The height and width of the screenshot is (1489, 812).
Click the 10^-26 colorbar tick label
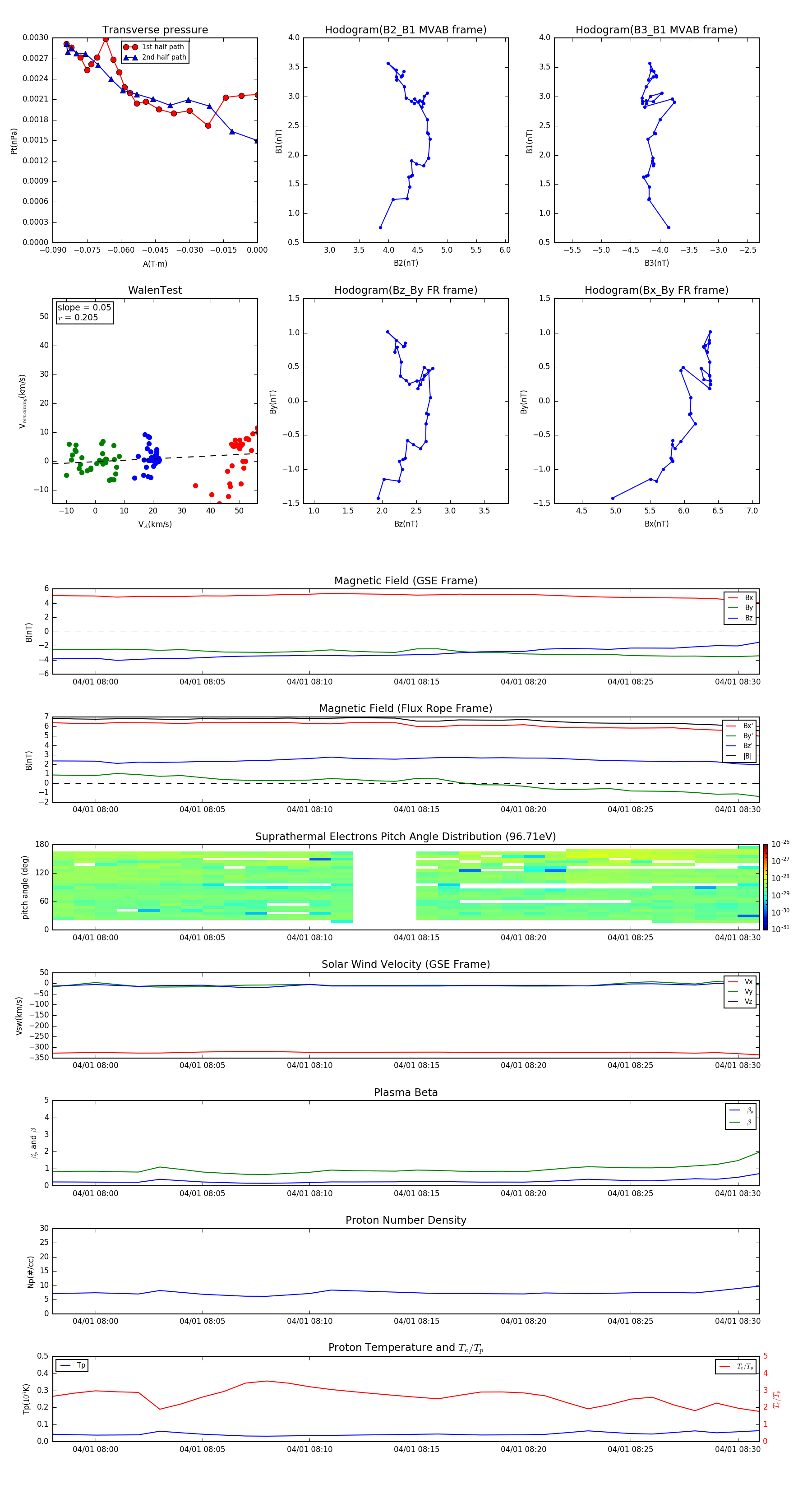tap(780, 844)
